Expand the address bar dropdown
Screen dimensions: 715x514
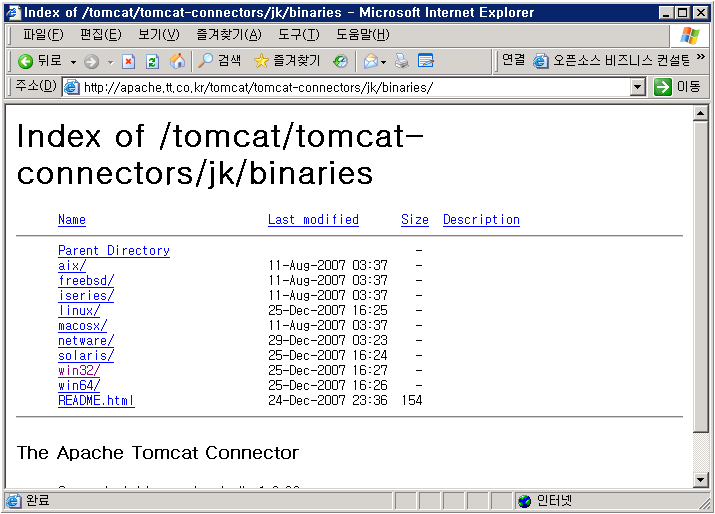pyautogui.click(x=638, y=87)
